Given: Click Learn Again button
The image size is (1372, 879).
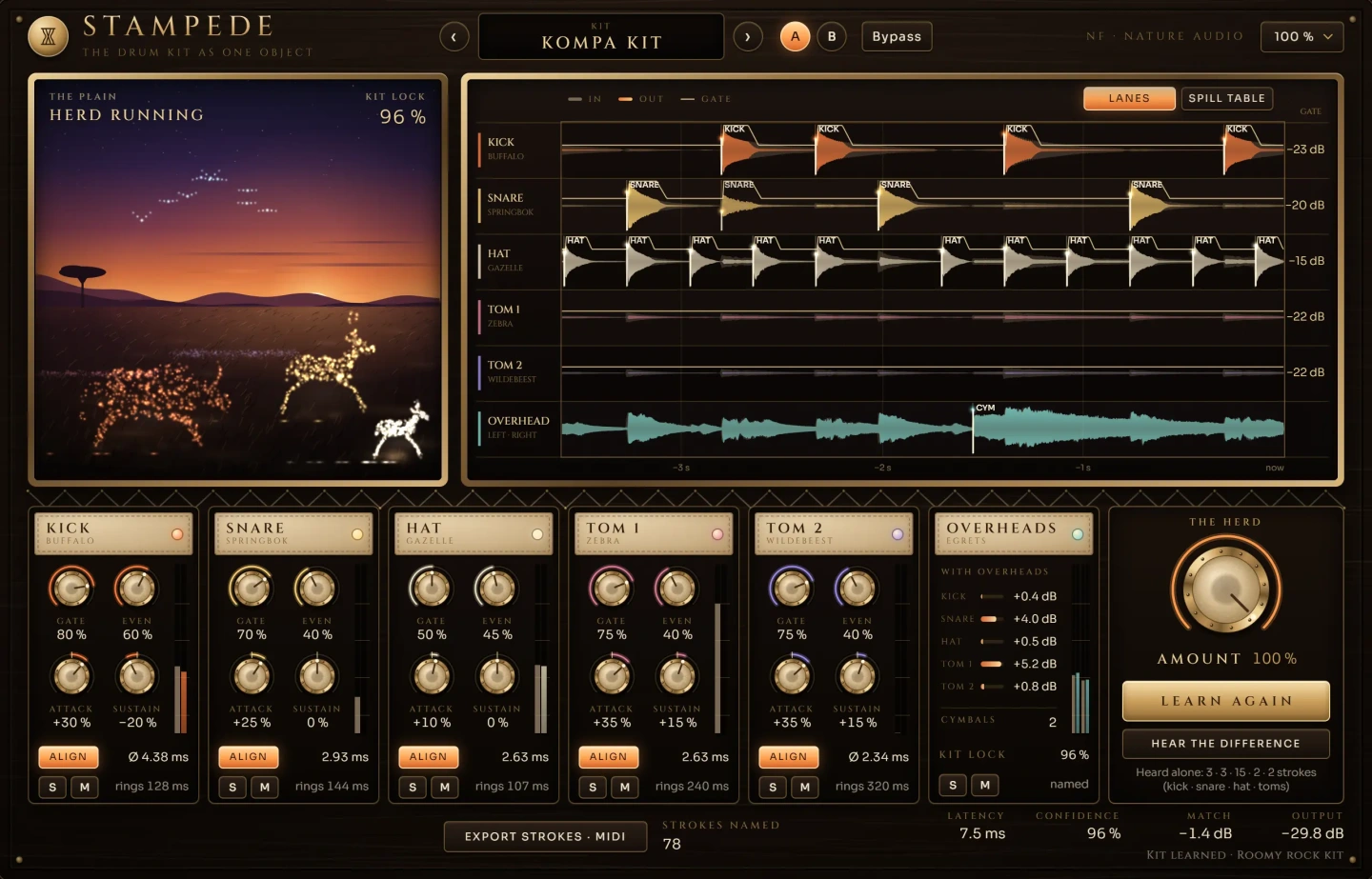Looking at the screenshot, I should 1226,701.
